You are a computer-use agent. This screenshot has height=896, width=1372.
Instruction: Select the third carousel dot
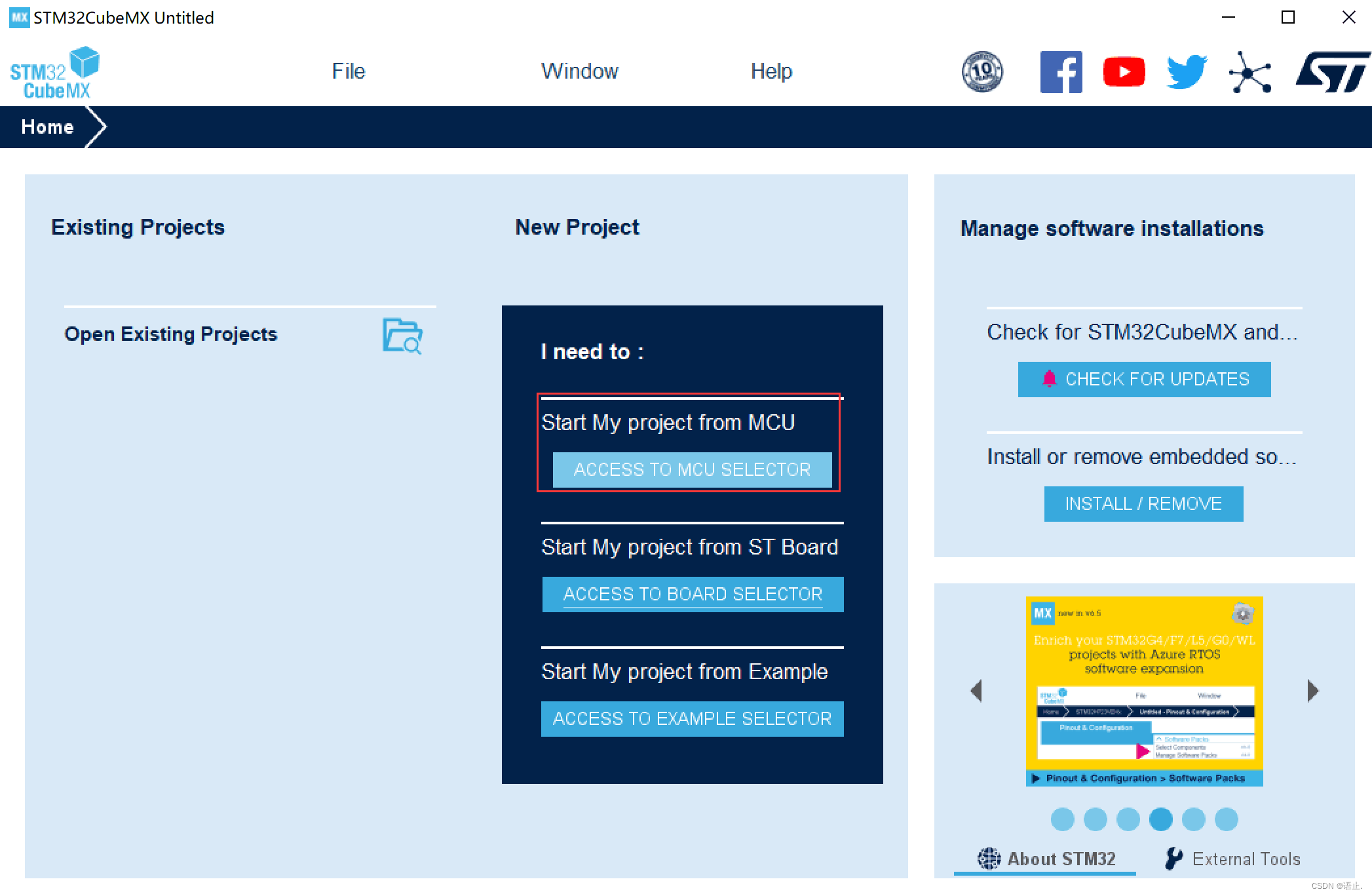click(1128, 819)
